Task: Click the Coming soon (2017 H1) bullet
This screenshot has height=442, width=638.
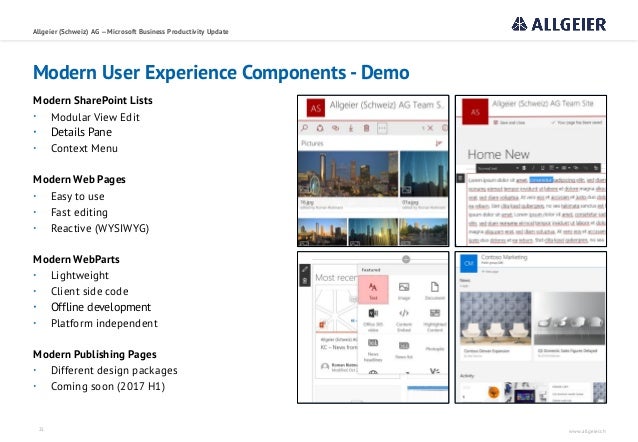Action: pos(108,386)
